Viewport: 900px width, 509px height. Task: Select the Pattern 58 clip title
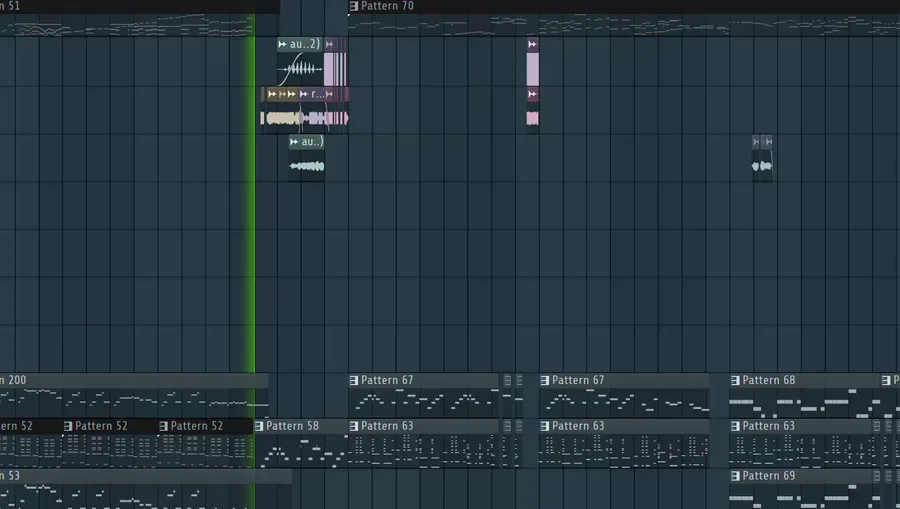[x=292, y=426]
